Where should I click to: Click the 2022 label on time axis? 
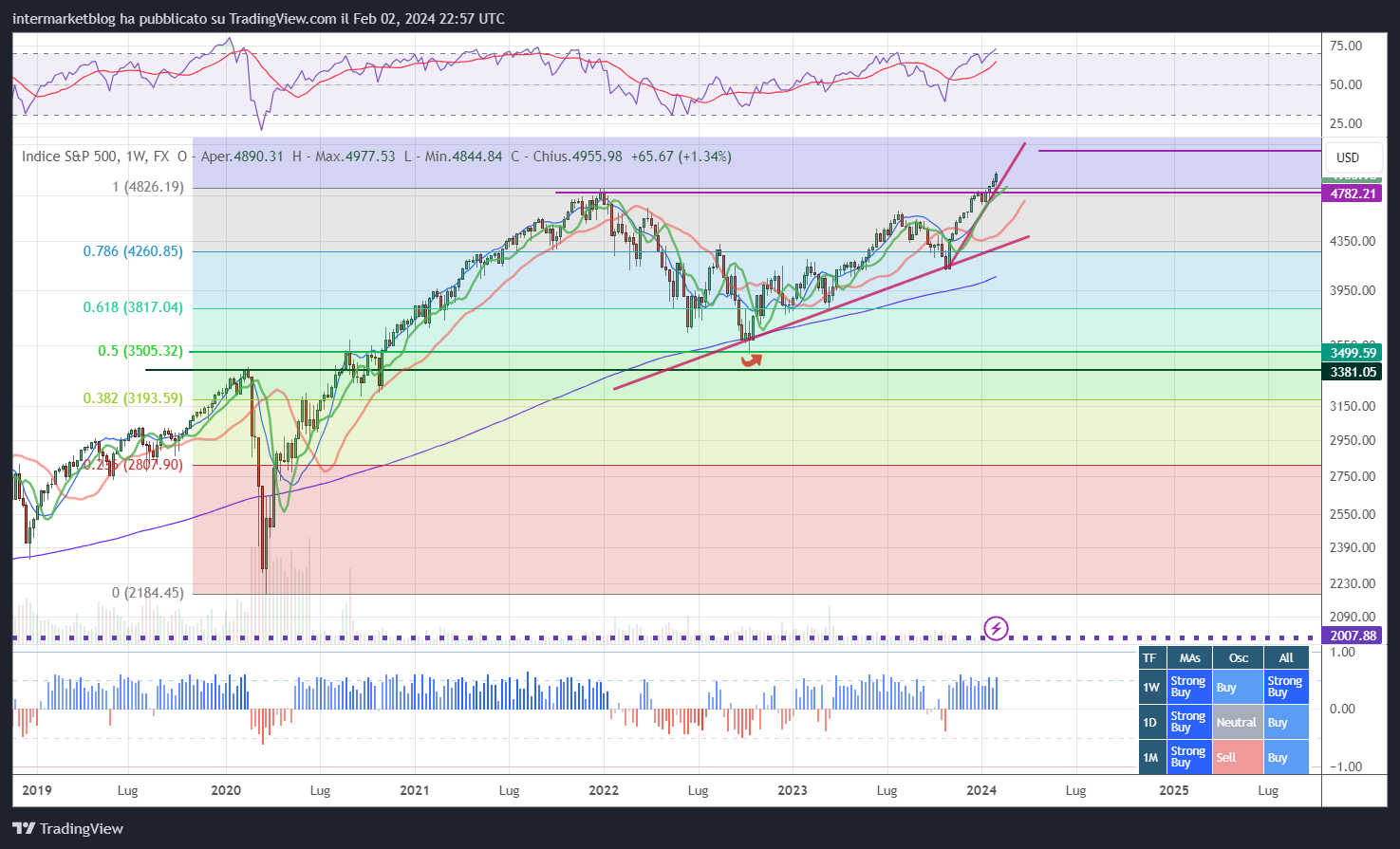click(x=604, y=790)
